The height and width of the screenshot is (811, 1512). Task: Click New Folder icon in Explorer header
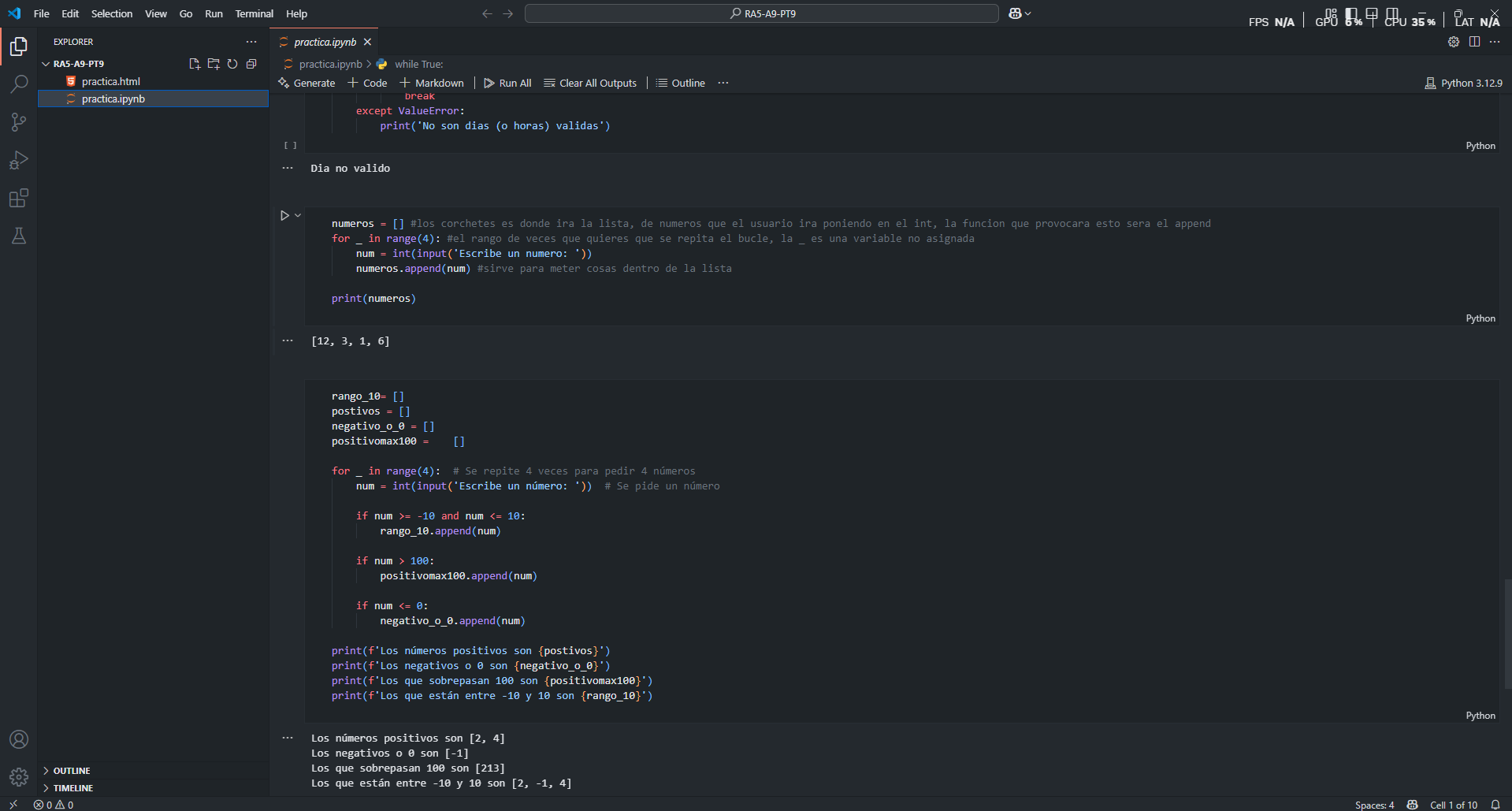point(214,64)
